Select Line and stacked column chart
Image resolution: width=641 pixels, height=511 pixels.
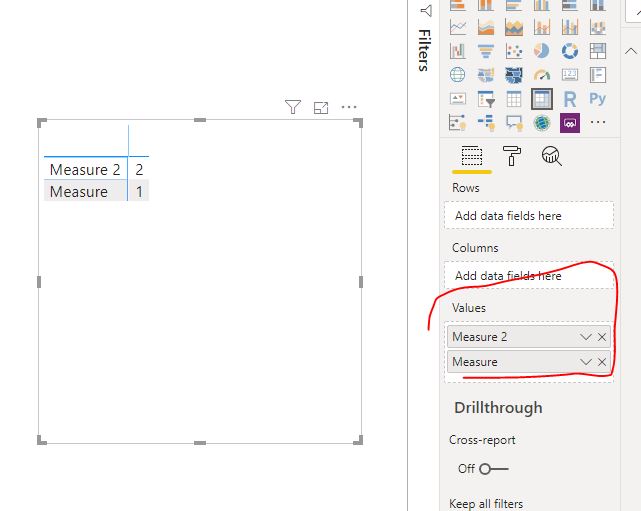click(x=542, y=27)
